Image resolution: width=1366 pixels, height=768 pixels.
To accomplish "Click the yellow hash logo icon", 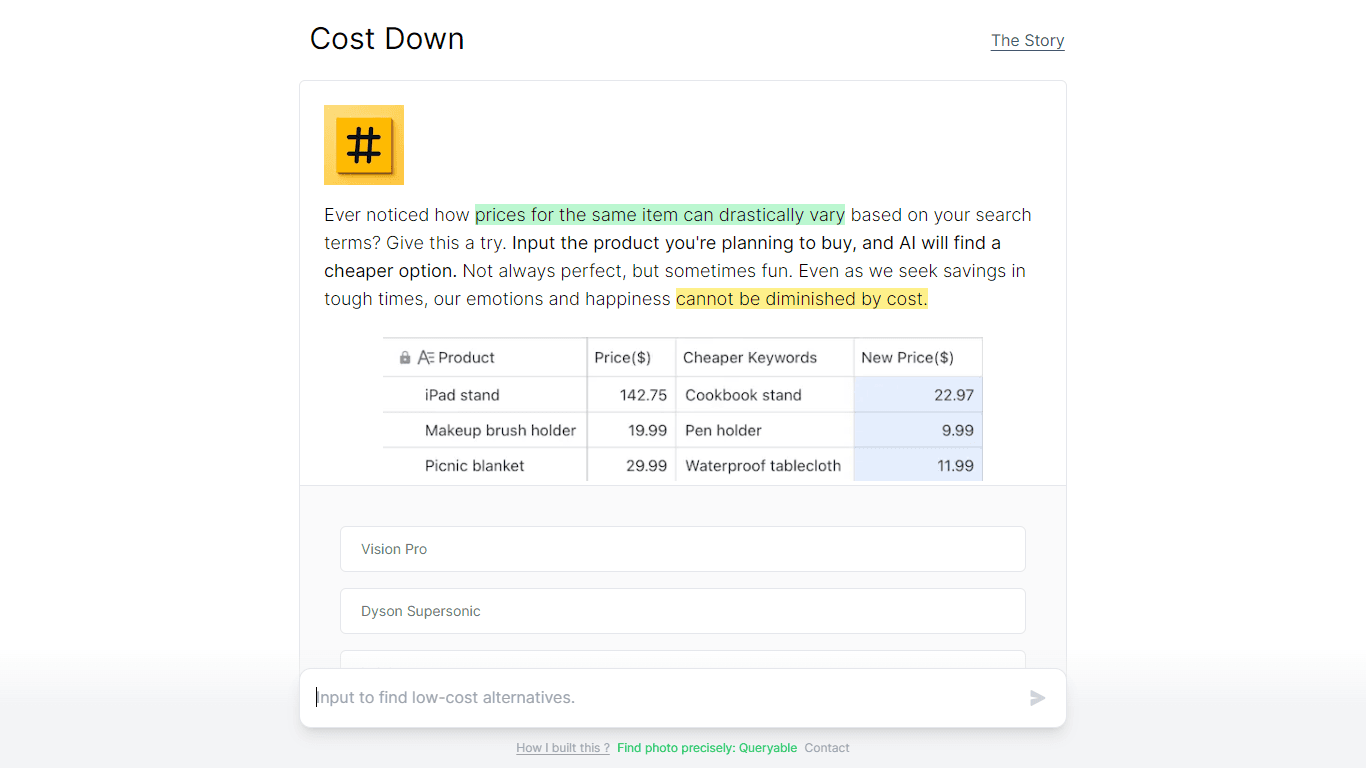I will coord(364,145).
